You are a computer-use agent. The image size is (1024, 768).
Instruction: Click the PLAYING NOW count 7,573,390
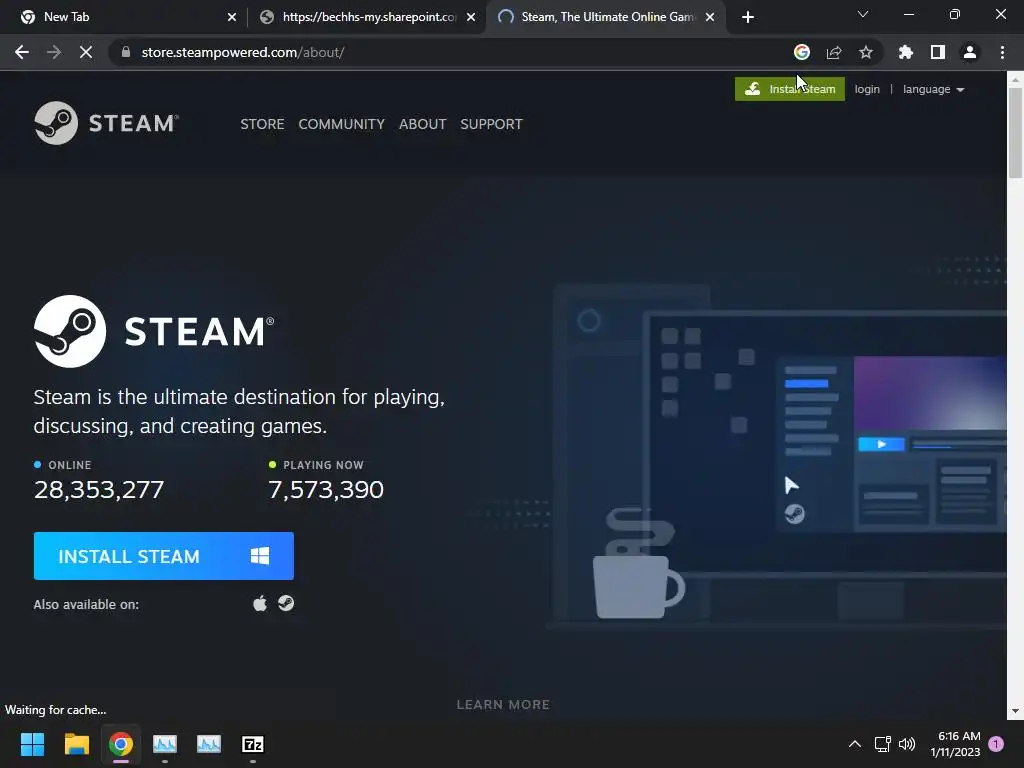[326, 490]
